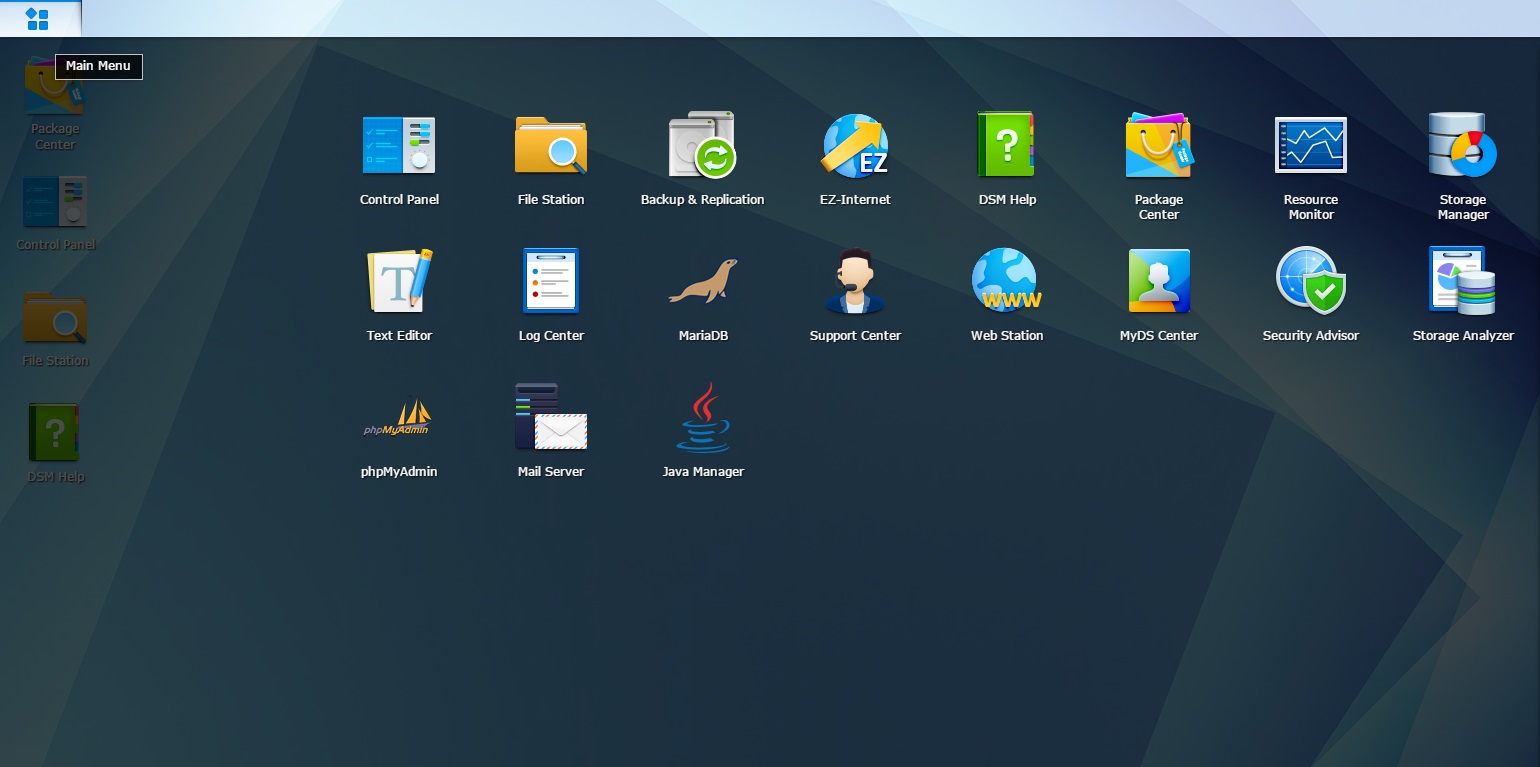Launch the EZ-Internet wizard

855,146
